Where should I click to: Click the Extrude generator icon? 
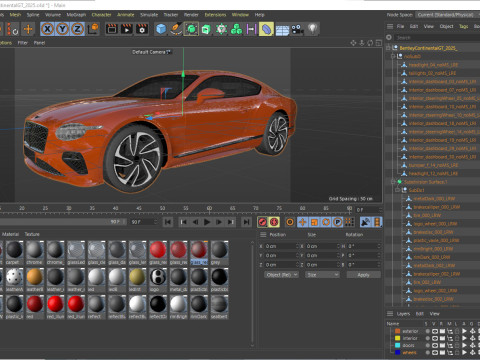tap(206, 29)
